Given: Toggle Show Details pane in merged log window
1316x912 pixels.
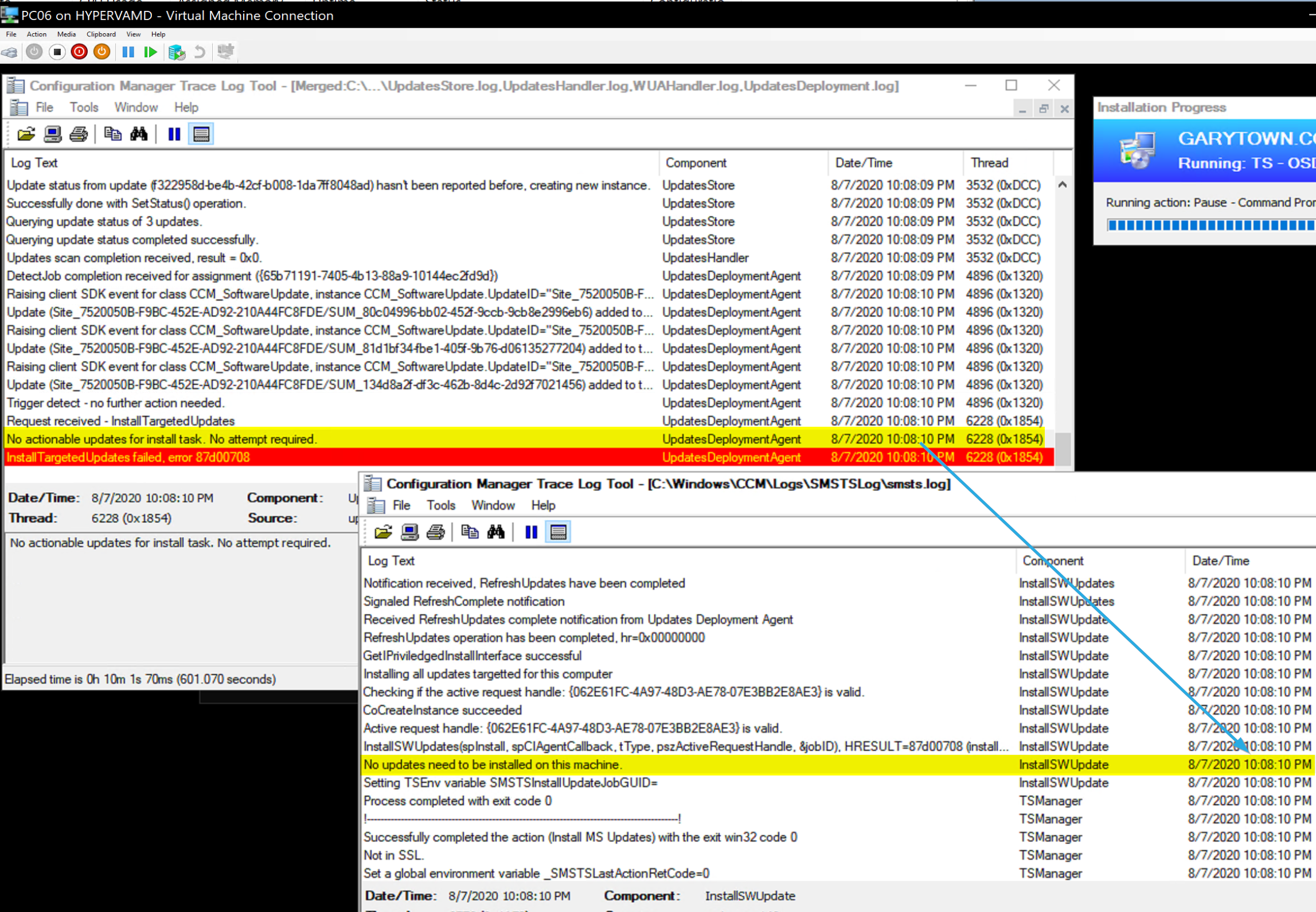Looking at the screenshot, I should (201, 134).
